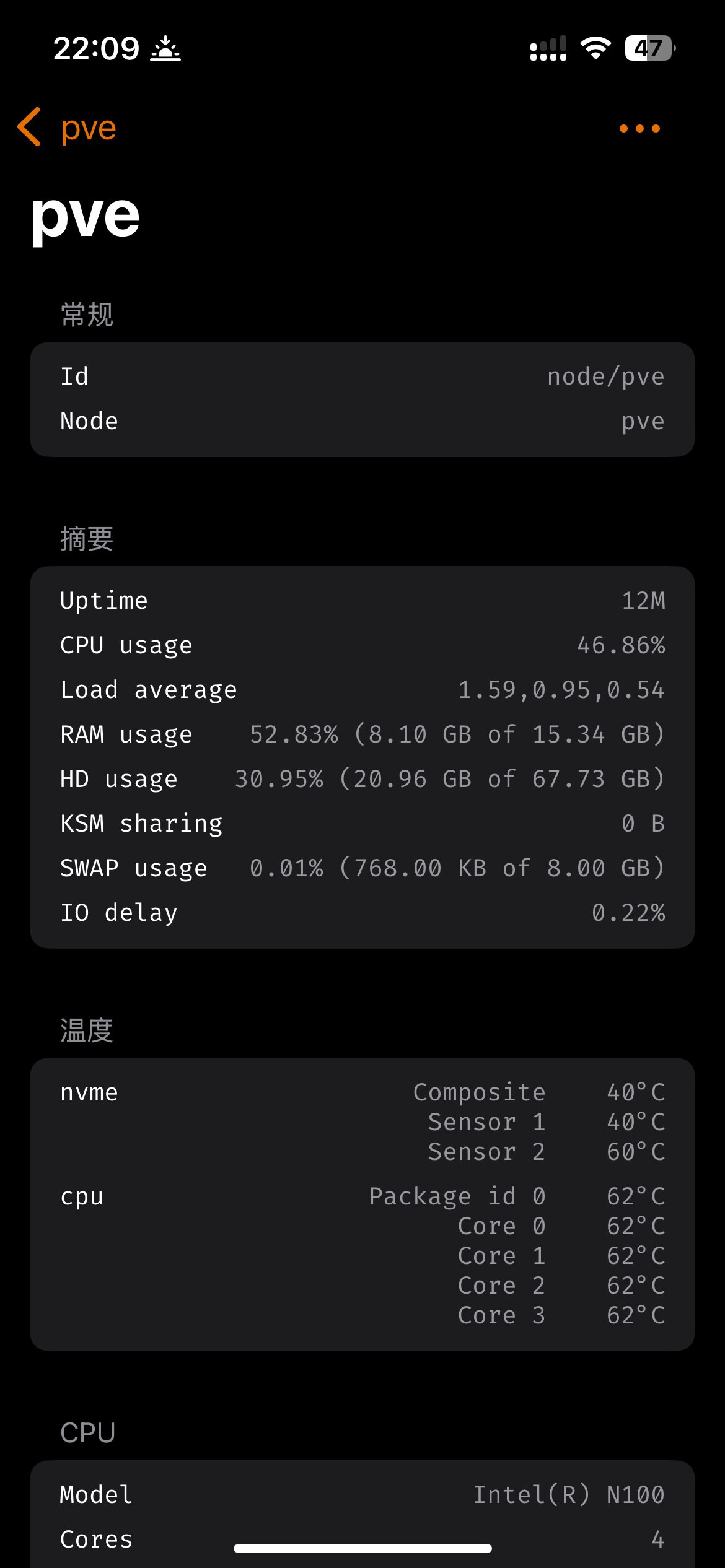Tap the sunrise icon next to clock

tap(165, 48)
